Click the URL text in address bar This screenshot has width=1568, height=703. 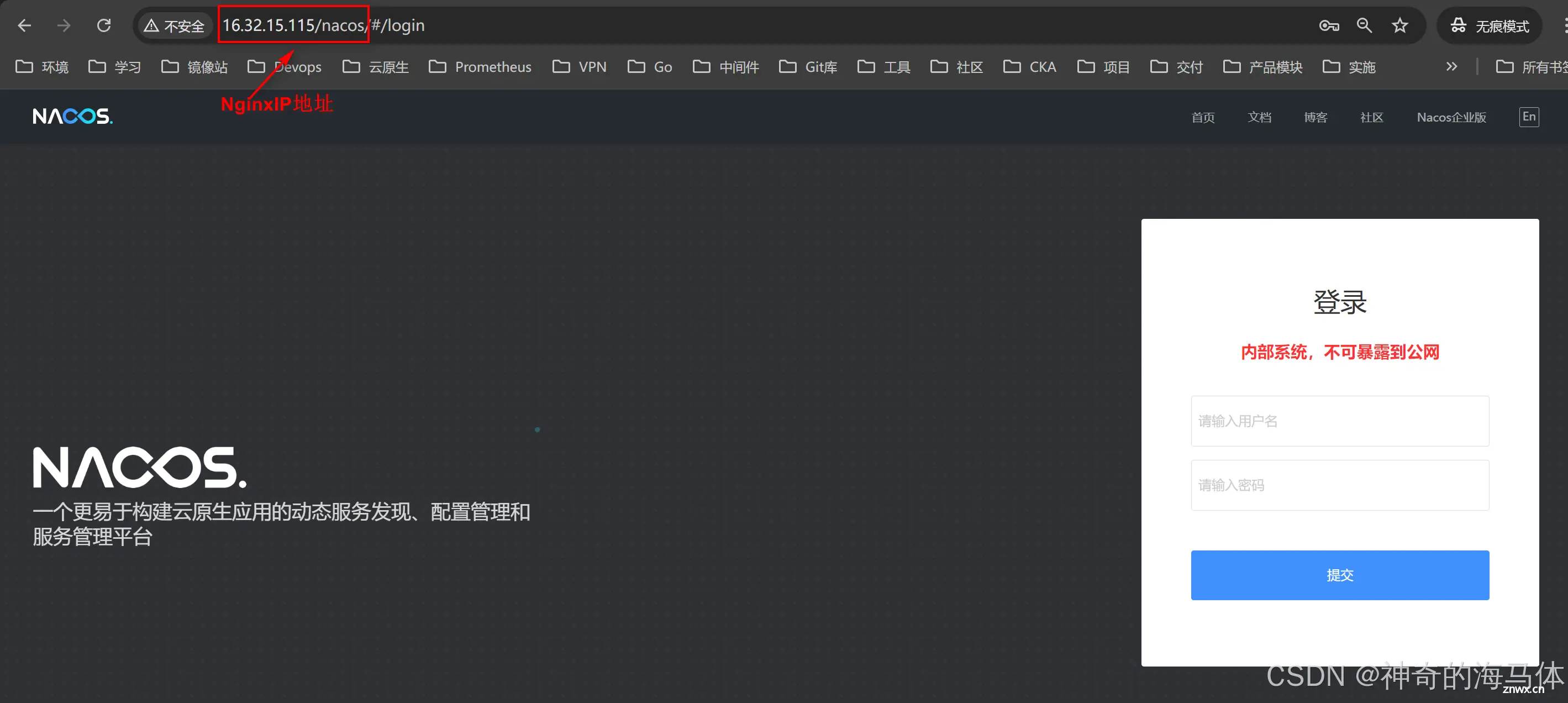tap(323, 25)
